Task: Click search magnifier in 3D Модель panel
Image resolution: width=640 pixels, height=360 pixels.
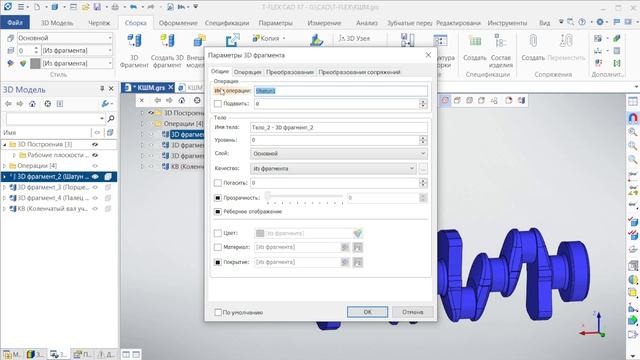Action: 111,118
